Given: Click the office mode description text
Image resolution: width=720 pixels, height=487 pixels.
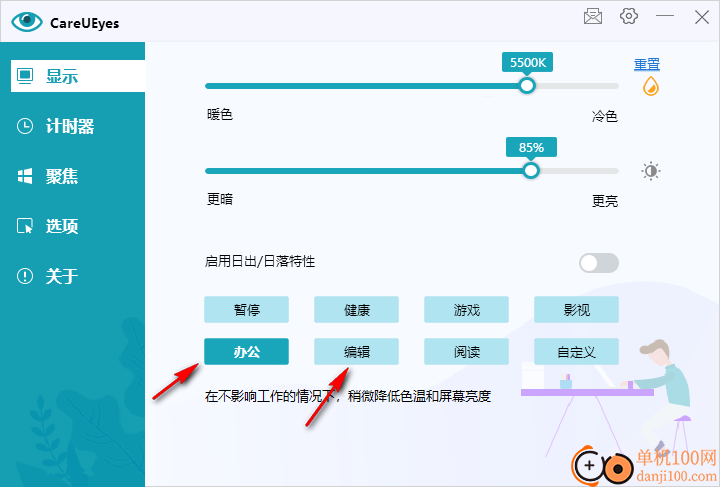Looking at the screenshot, I should (348, 396).
